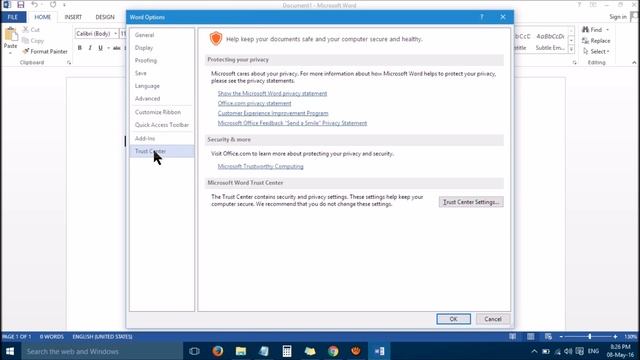Open the Underline style dropdown arrow

tap(108, 48)
